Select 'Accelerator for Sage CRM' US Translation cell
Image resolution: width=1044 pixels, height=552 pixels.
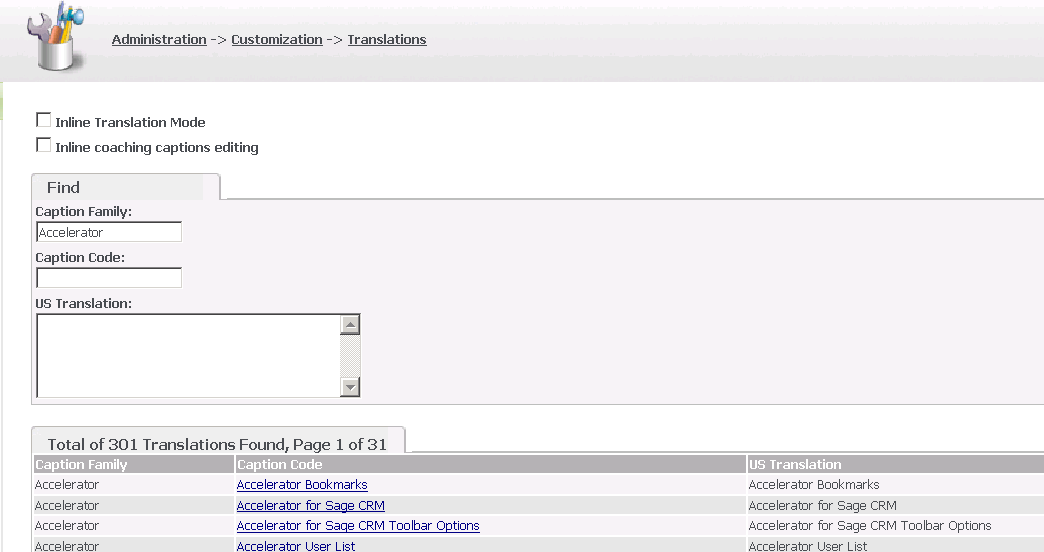[896, 505]
